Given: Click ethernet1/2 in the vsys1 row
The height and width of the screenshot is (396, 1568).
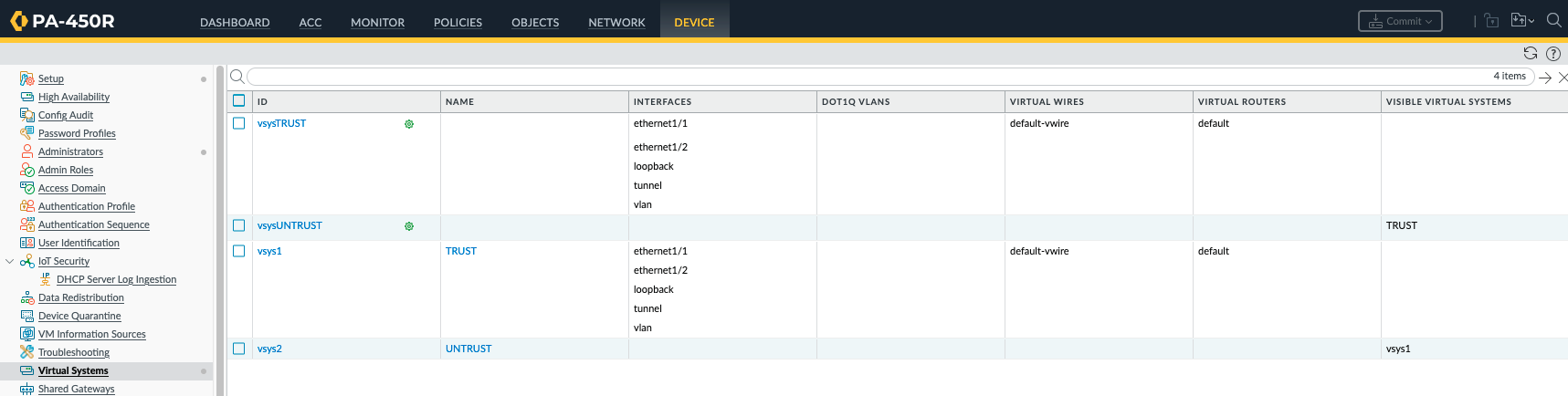Looking at the screenshot, I should click(660, 270).
